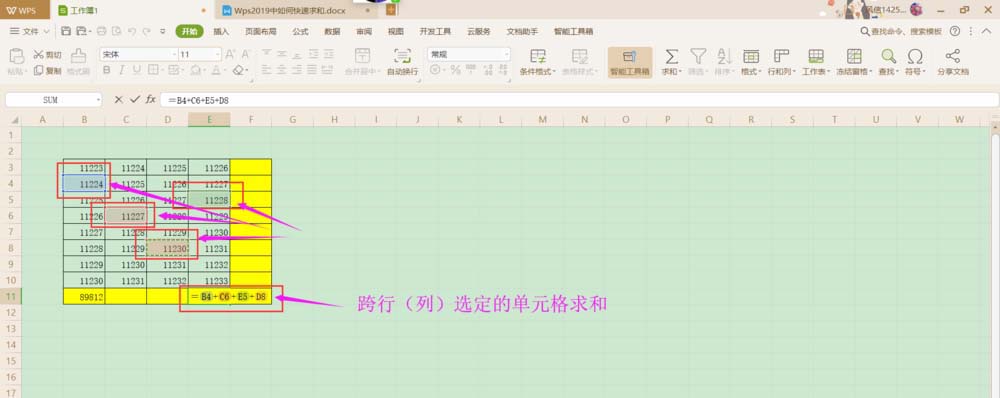Click the Find (查找) magnifier icon
This screenshot has height=398, width=1000.
tap(888, 56)
